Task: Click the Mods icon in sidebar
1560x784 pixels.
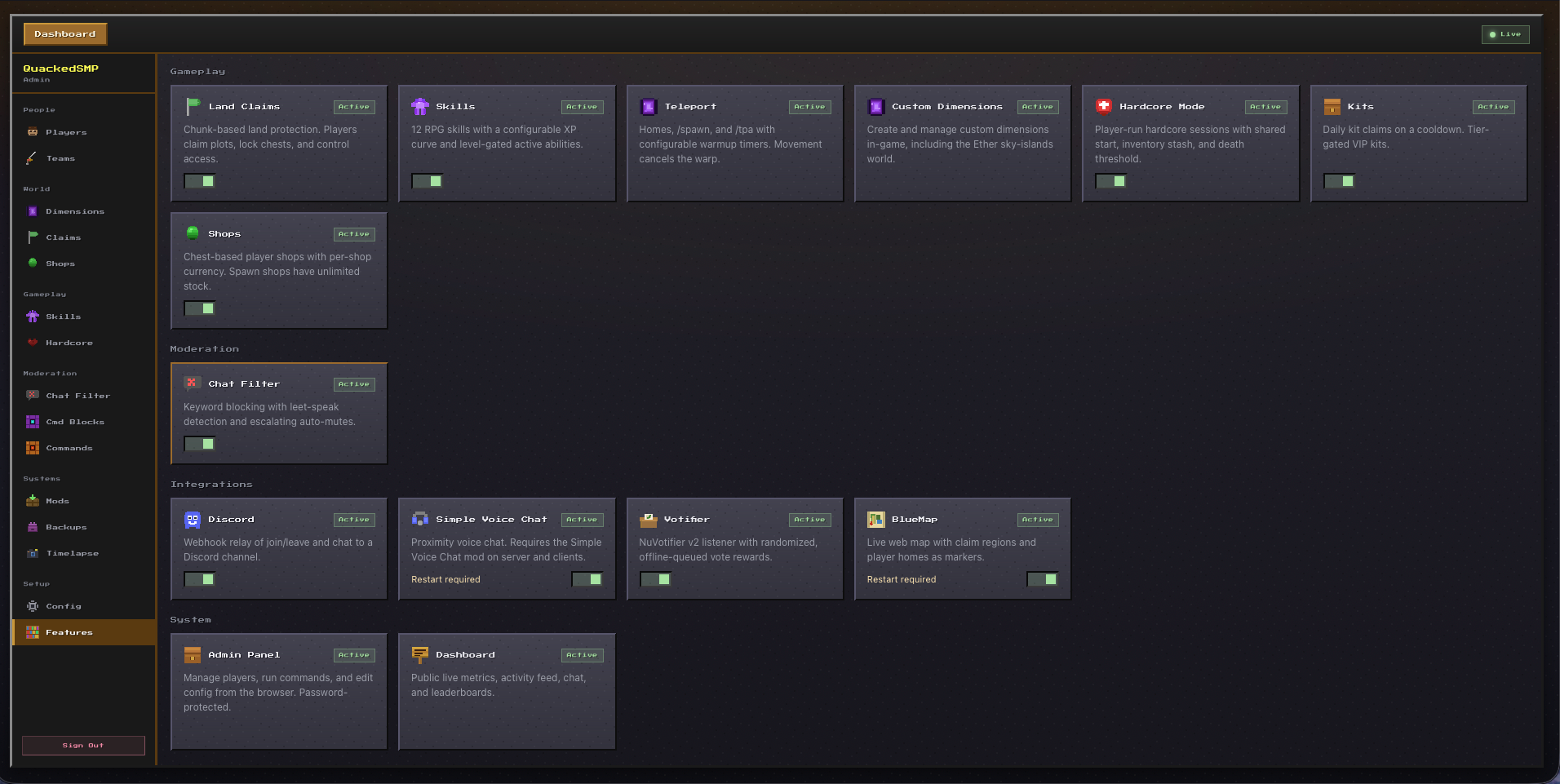Action: 33,501
